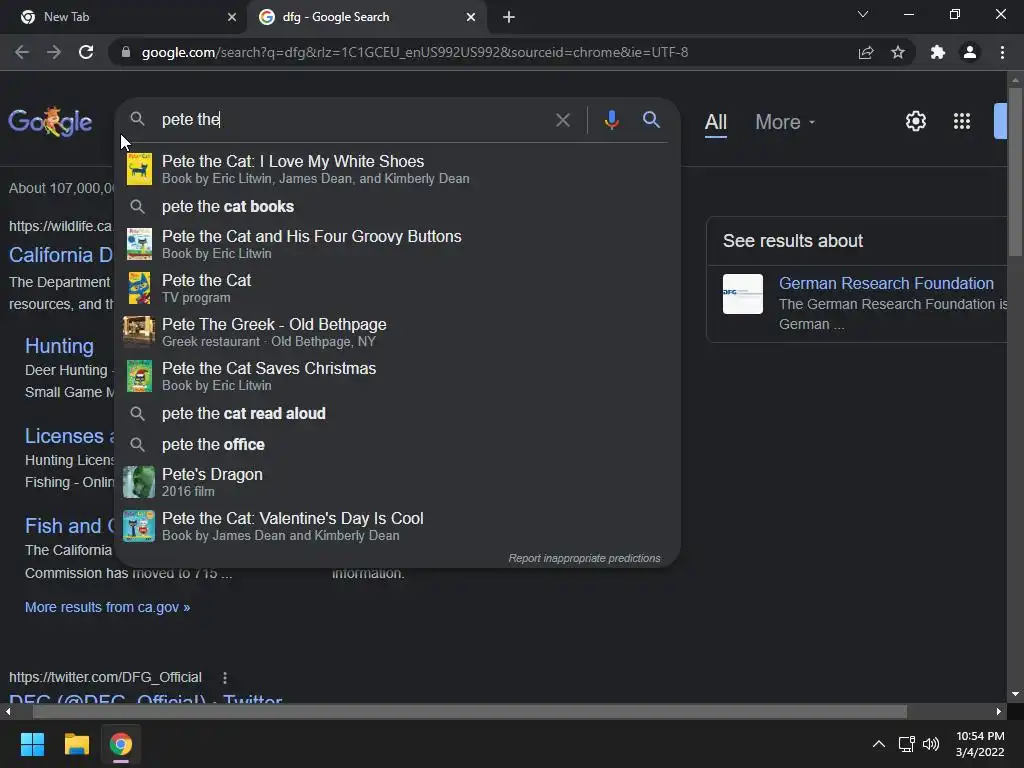Open the volume control in system tray
Viewport: 1024px width, 768px height.
tap(931, 744)
